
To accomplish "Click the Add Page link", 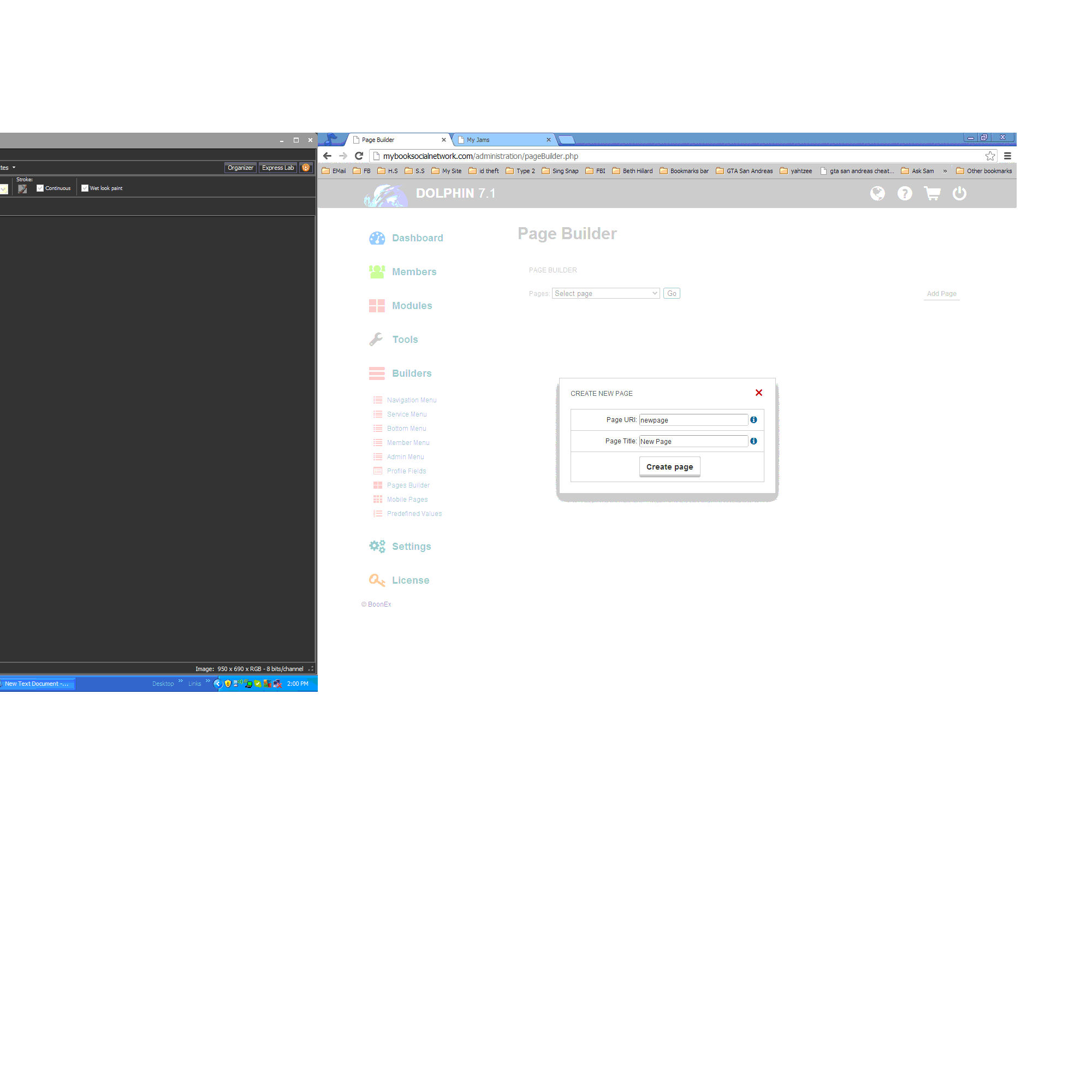I will (941, 293).
